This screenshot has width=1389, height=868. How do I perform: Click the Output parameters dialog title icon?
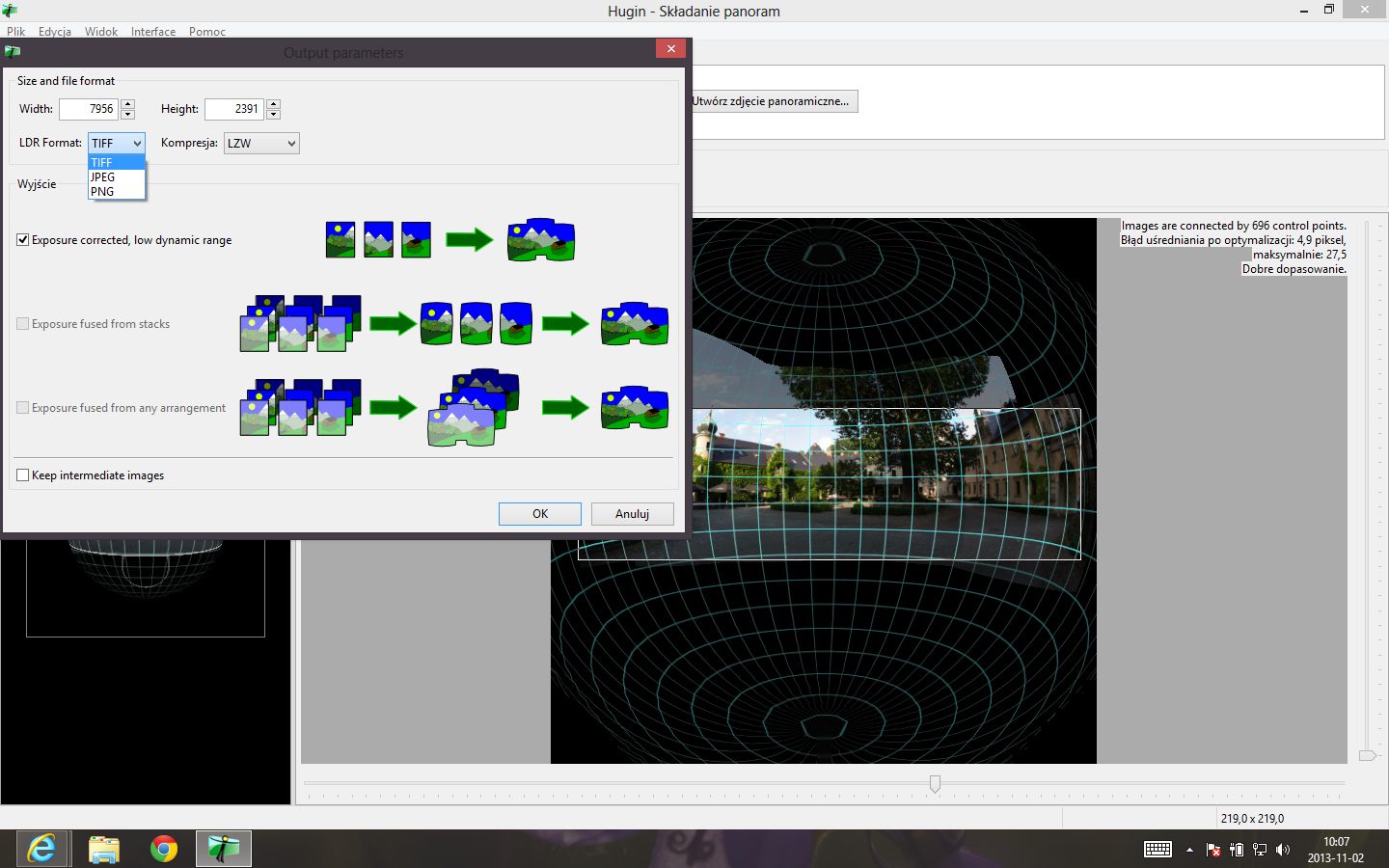13,51
